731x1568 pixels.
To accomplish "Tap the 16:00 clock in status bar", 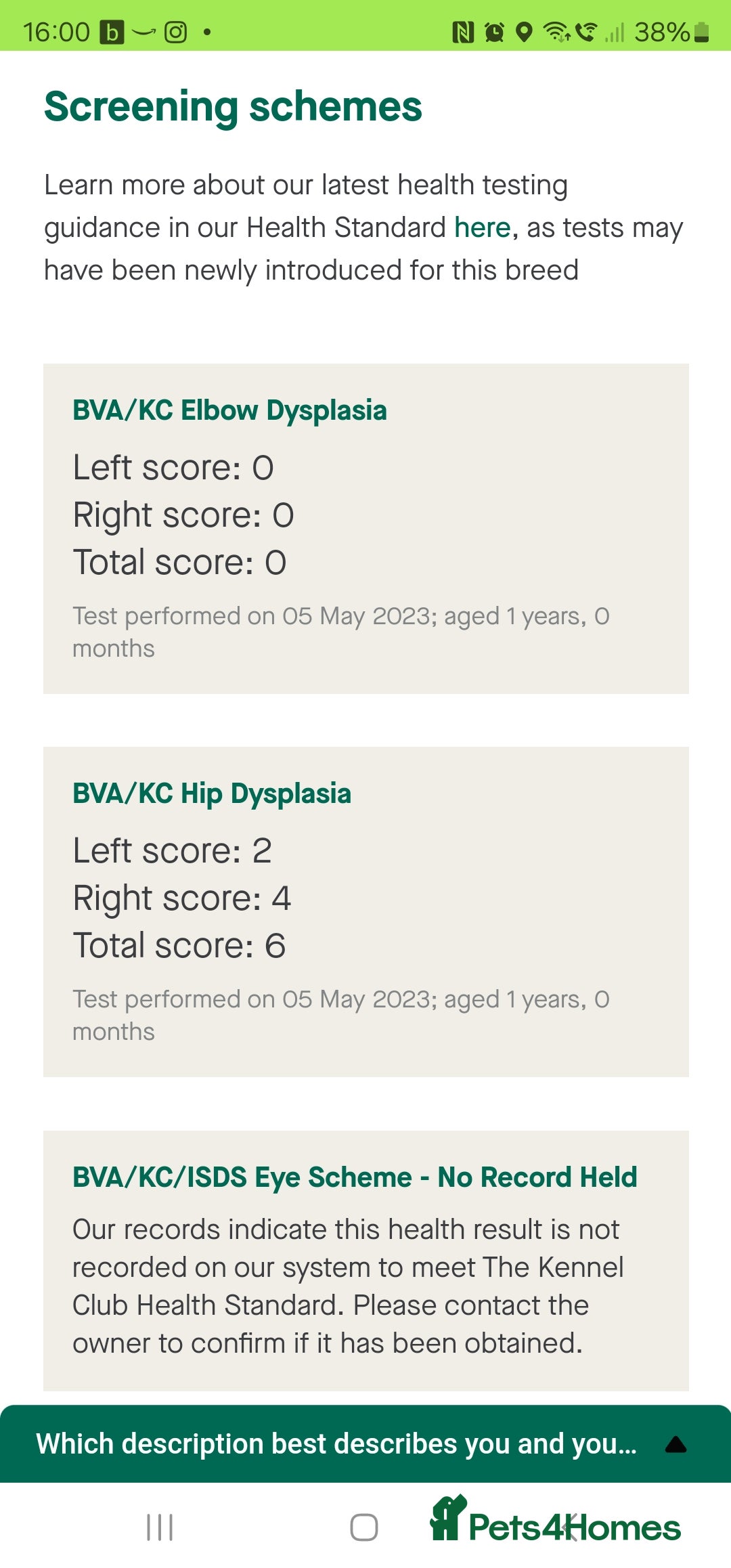I will [x=56, y=32].
